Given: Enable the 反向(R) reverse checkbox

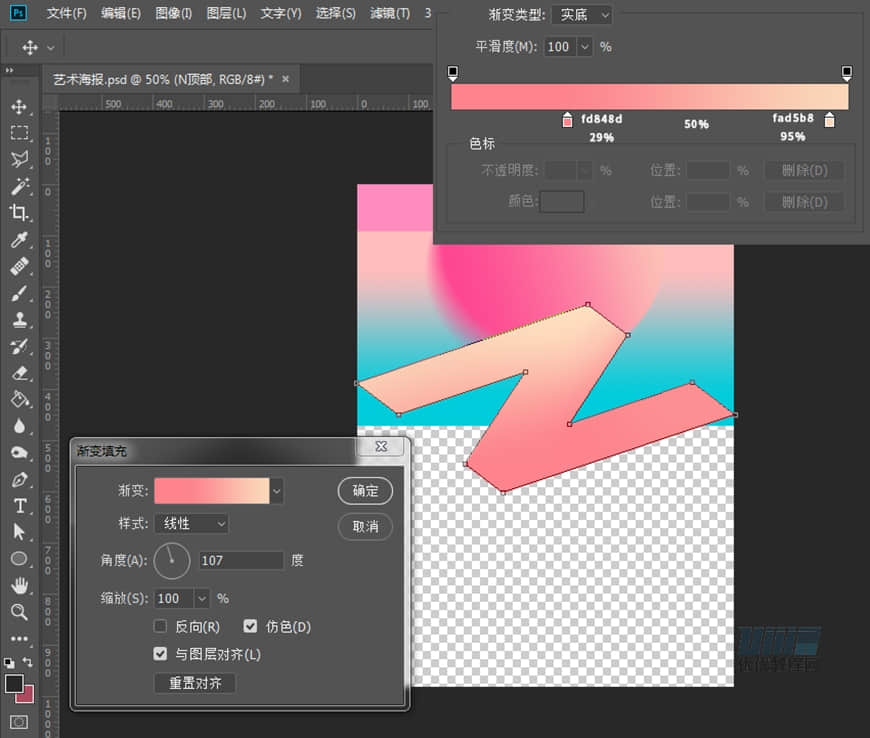Looking at the screenshot, I should tap(160, 626).
